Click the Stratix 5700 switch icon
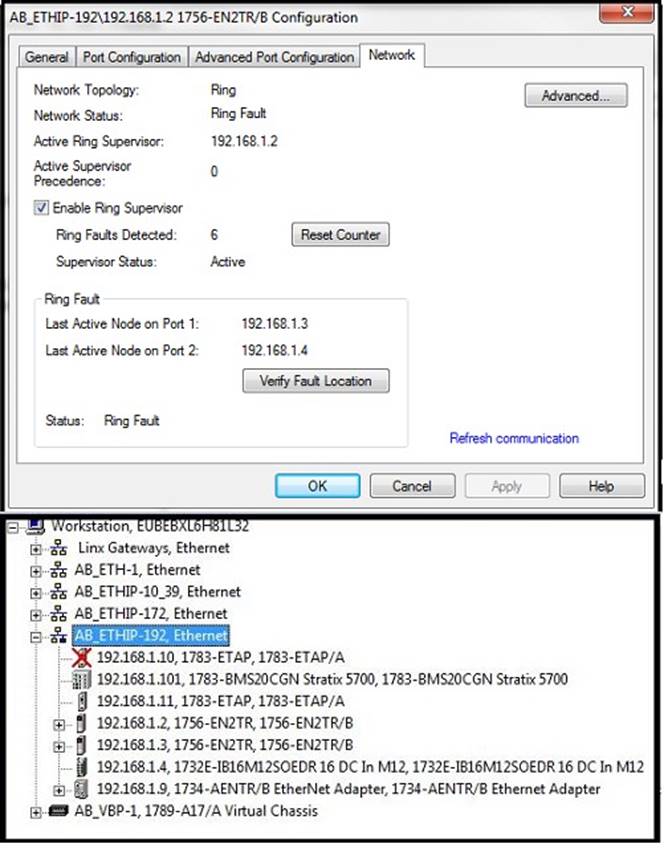The height and width of the screenshot is (848, 664). tap(82, 680)
